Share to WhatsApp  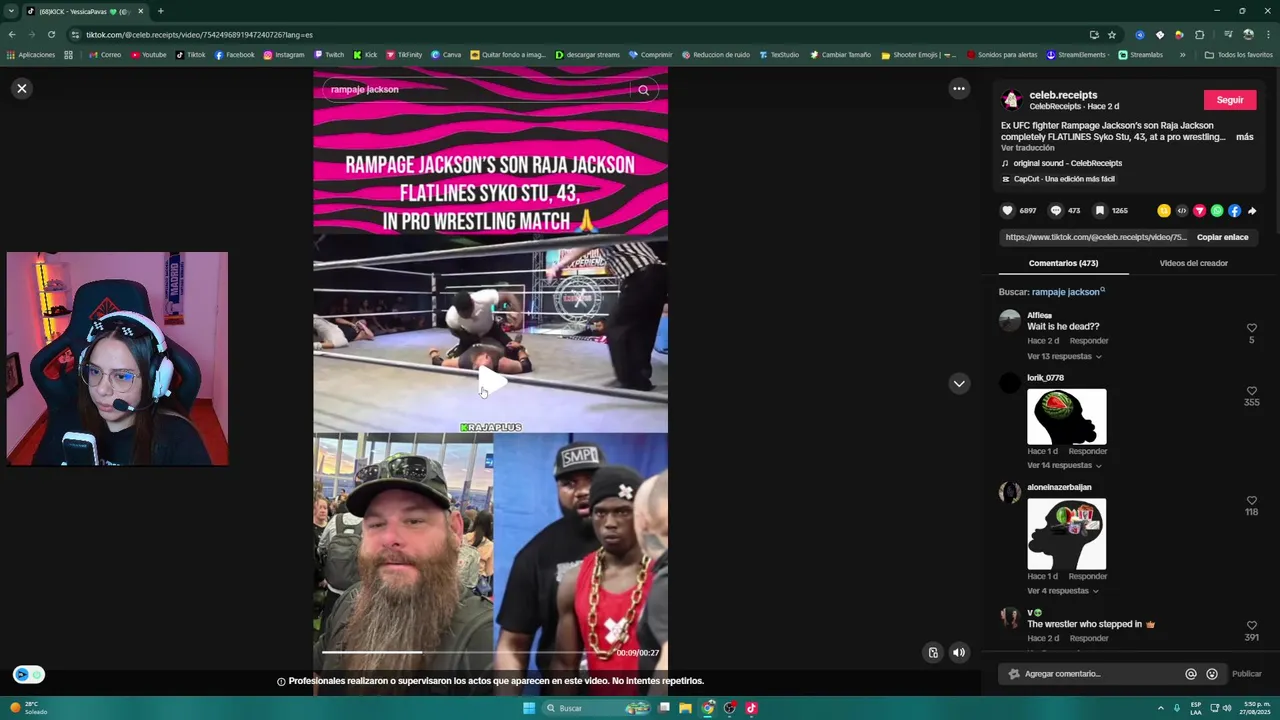pyautogui.click(x=1217, y=211)
